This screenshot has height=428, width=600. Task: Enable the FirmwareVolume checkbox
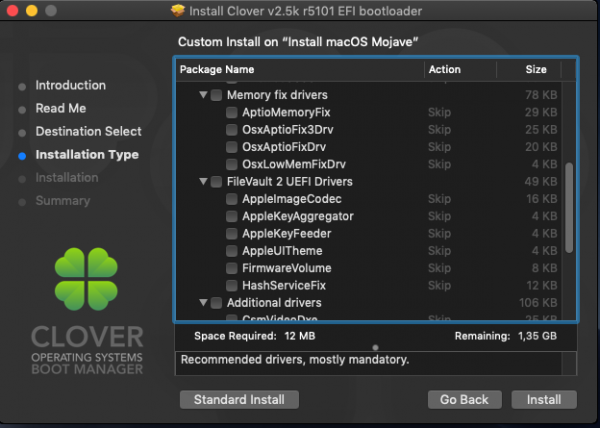tap(232, 268)
